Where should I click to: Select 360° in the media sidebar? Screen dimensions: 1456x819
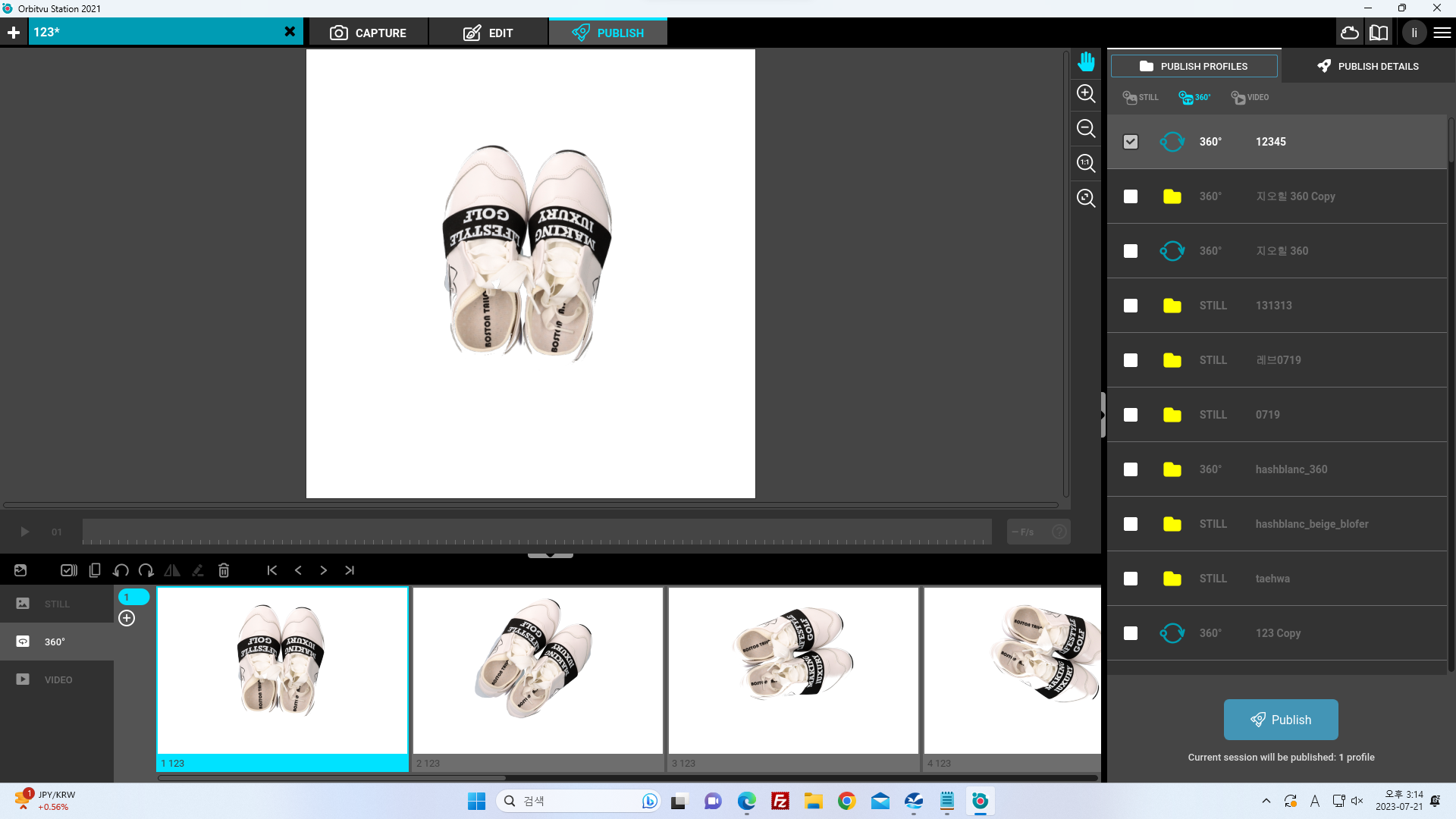point(57,642)
